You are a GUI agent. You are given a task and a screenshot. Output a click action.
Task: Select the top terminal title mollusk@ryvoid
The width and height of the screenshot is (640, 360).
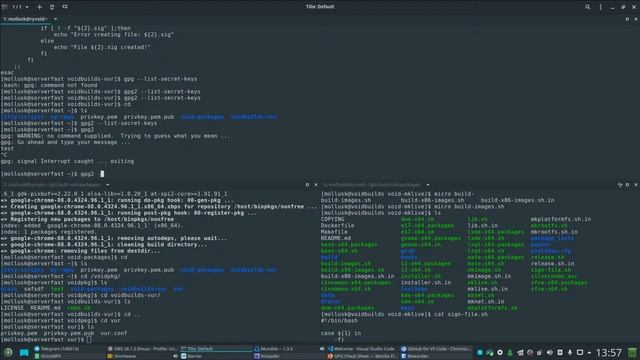click(x=25, y=19)
